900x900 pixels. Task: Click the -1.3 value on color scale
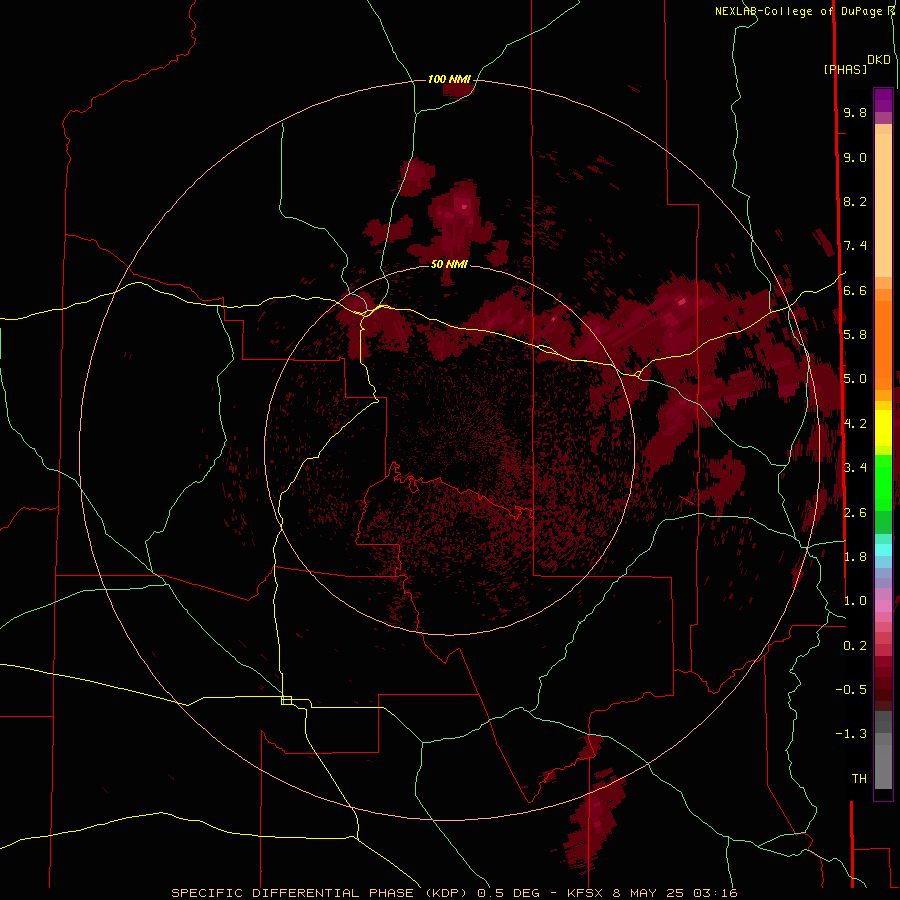tap(851, 734)
